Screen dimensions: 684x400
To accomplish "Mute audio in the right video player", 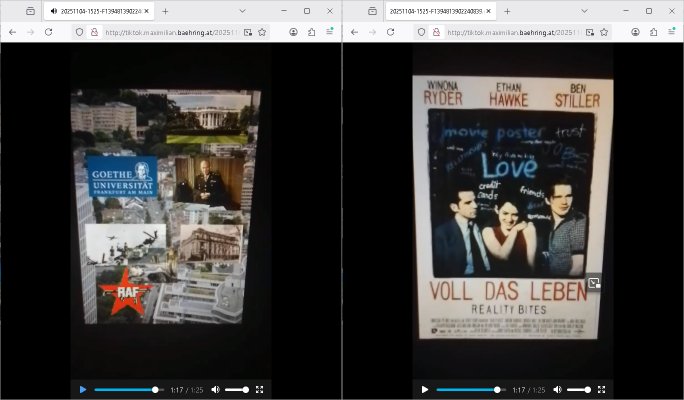I will pyautogui.click(x=557, y=389).
